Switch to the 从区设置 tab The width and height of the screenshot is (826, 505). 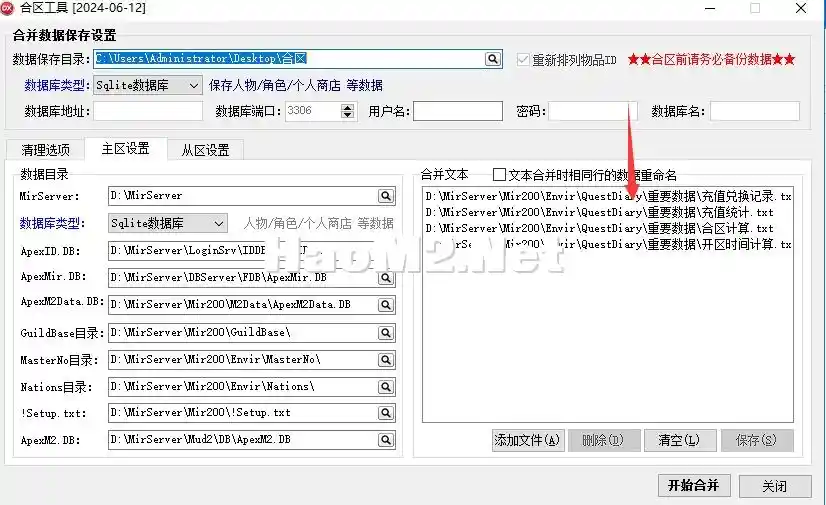click(205, 150)
